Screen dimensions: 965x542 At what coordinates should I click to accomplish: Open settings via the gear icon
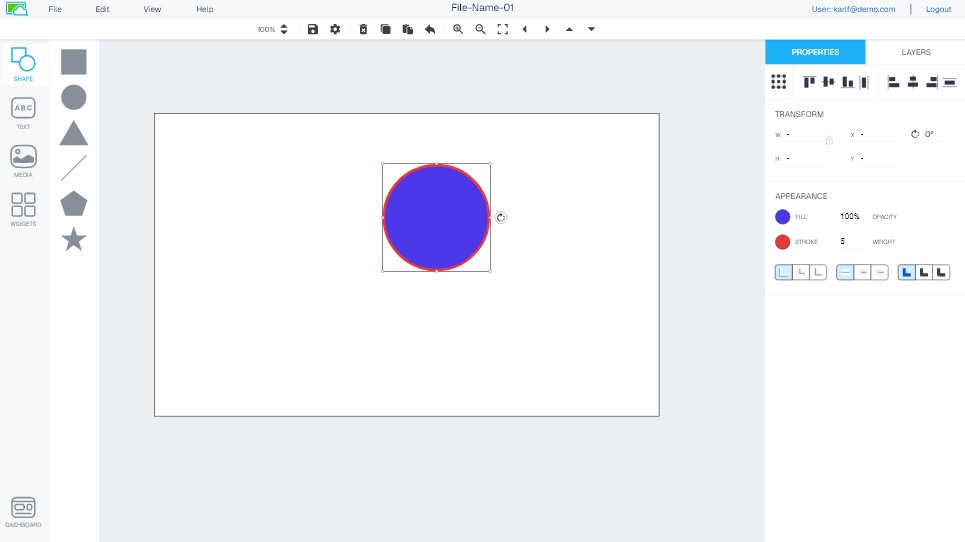[335, 29]
